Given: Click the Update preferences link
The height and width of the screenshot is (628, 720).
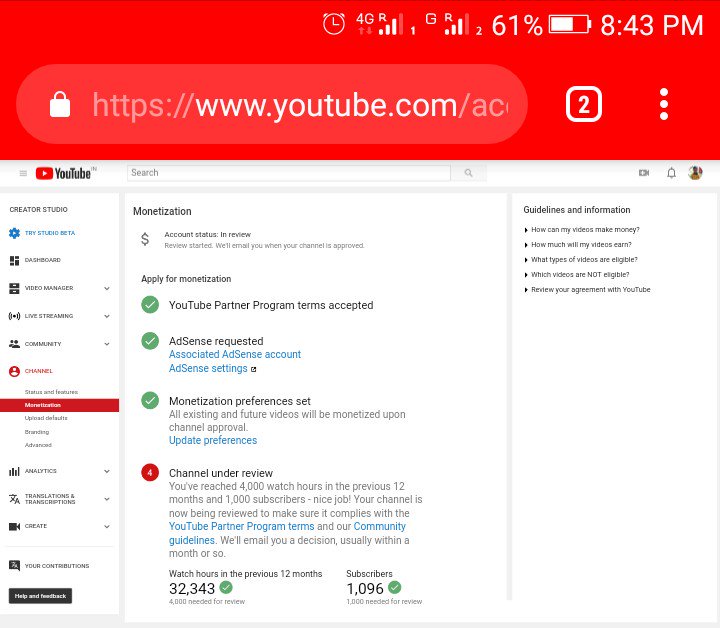Looking at the screenshot, I should coord(213,440).
